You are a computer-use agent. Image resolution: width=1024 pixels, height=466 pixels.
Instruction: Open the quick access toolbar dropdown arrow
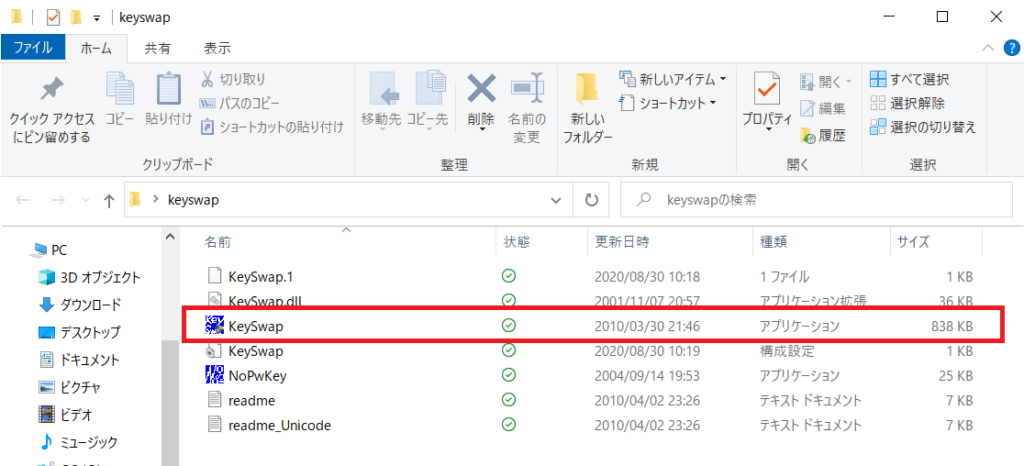pyautogui.click(x=97, y=18)
